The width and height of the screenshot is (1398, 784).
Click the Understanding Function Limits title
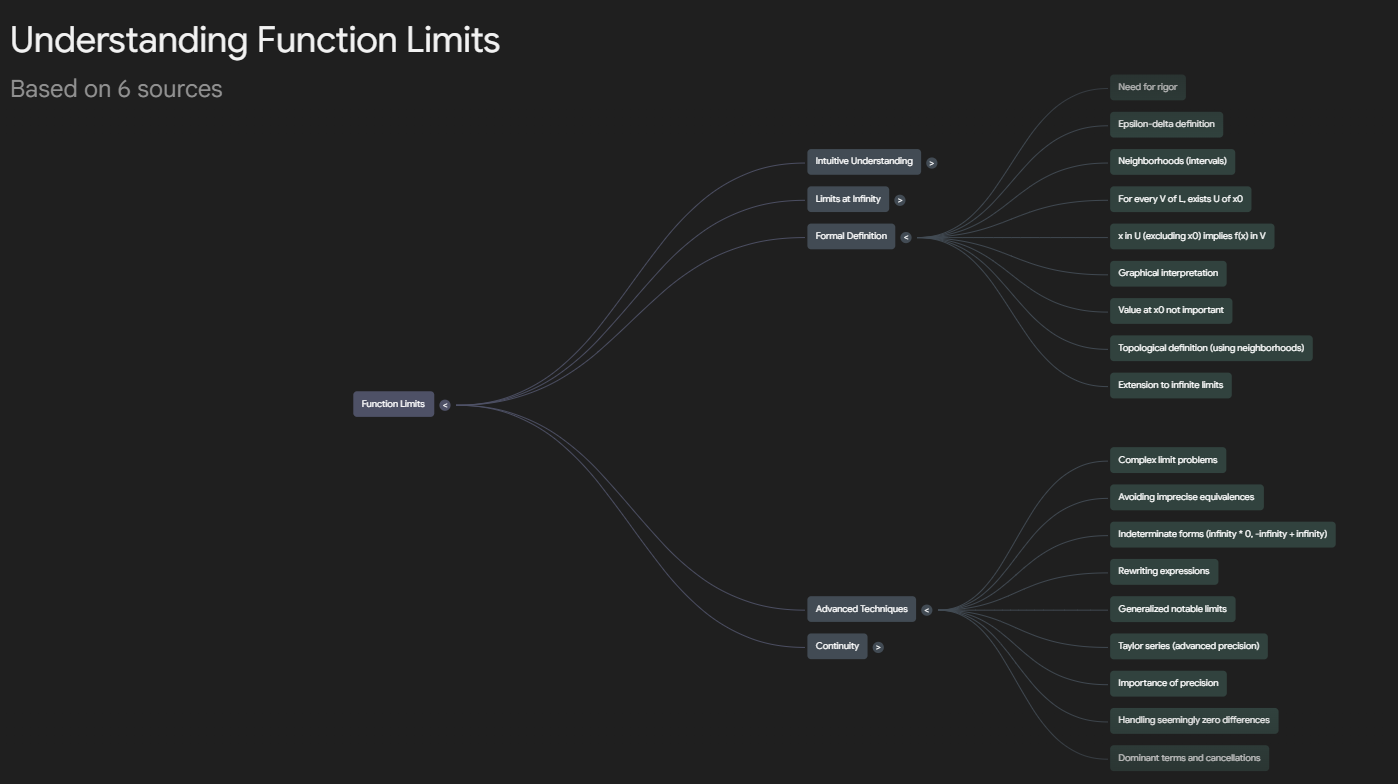254,40
